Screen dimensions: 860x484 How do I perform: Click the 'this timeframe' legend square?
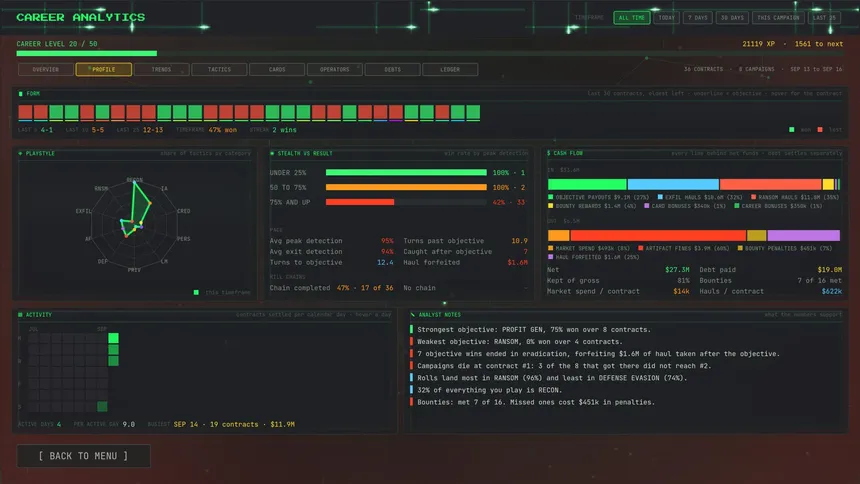click(196, 292)
